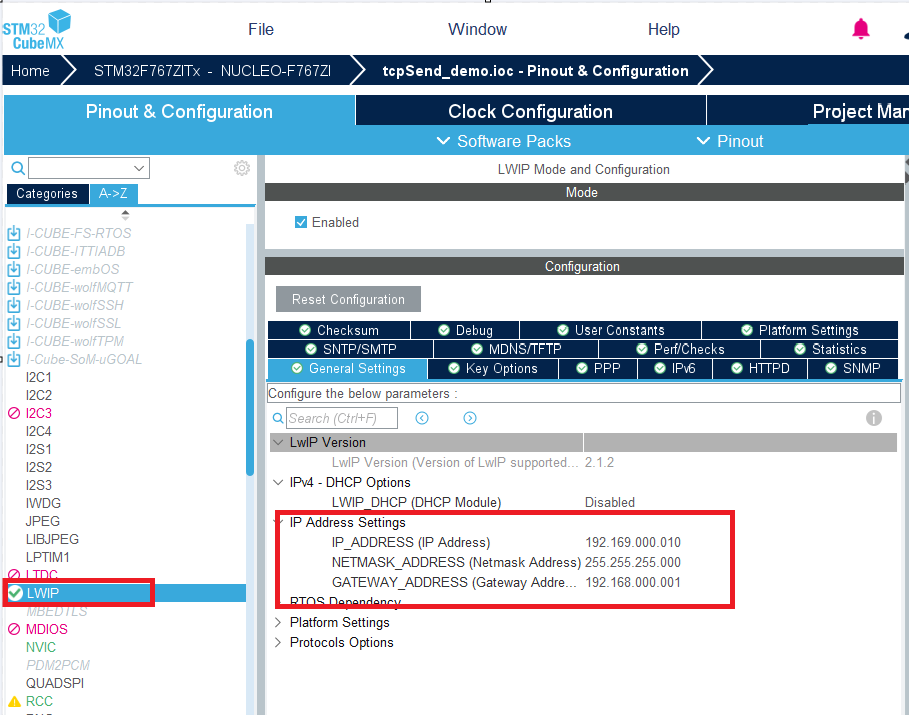
Task: Click the Reset Configuration button
Action: [x=347, y=298]
